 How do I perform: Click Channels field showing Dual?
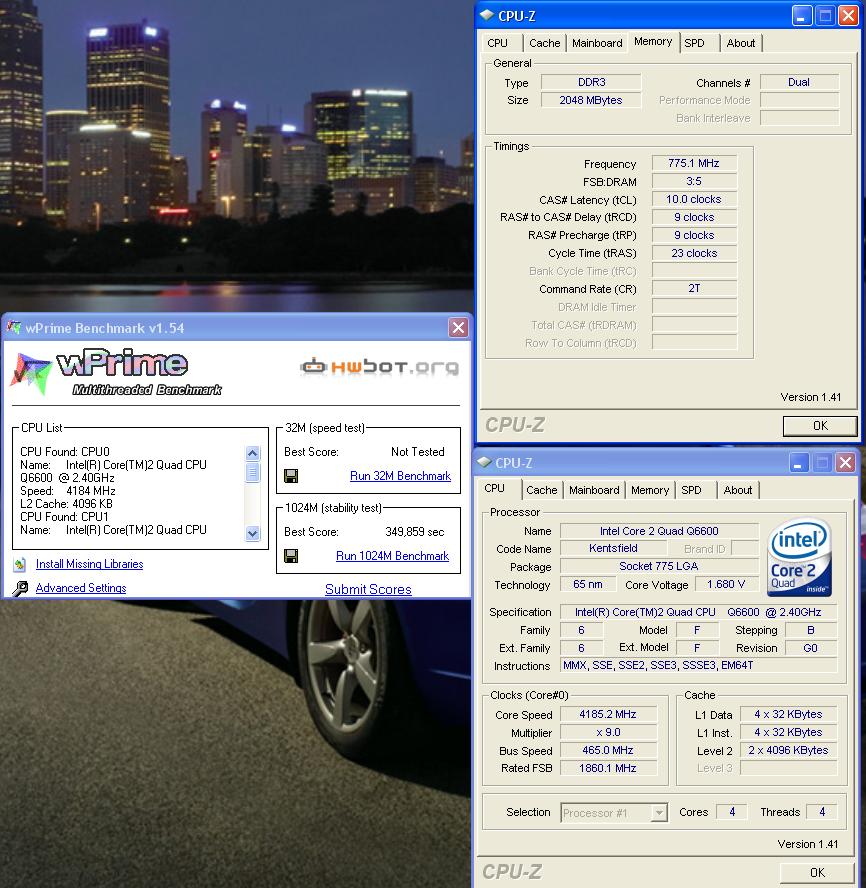(799, 82)
